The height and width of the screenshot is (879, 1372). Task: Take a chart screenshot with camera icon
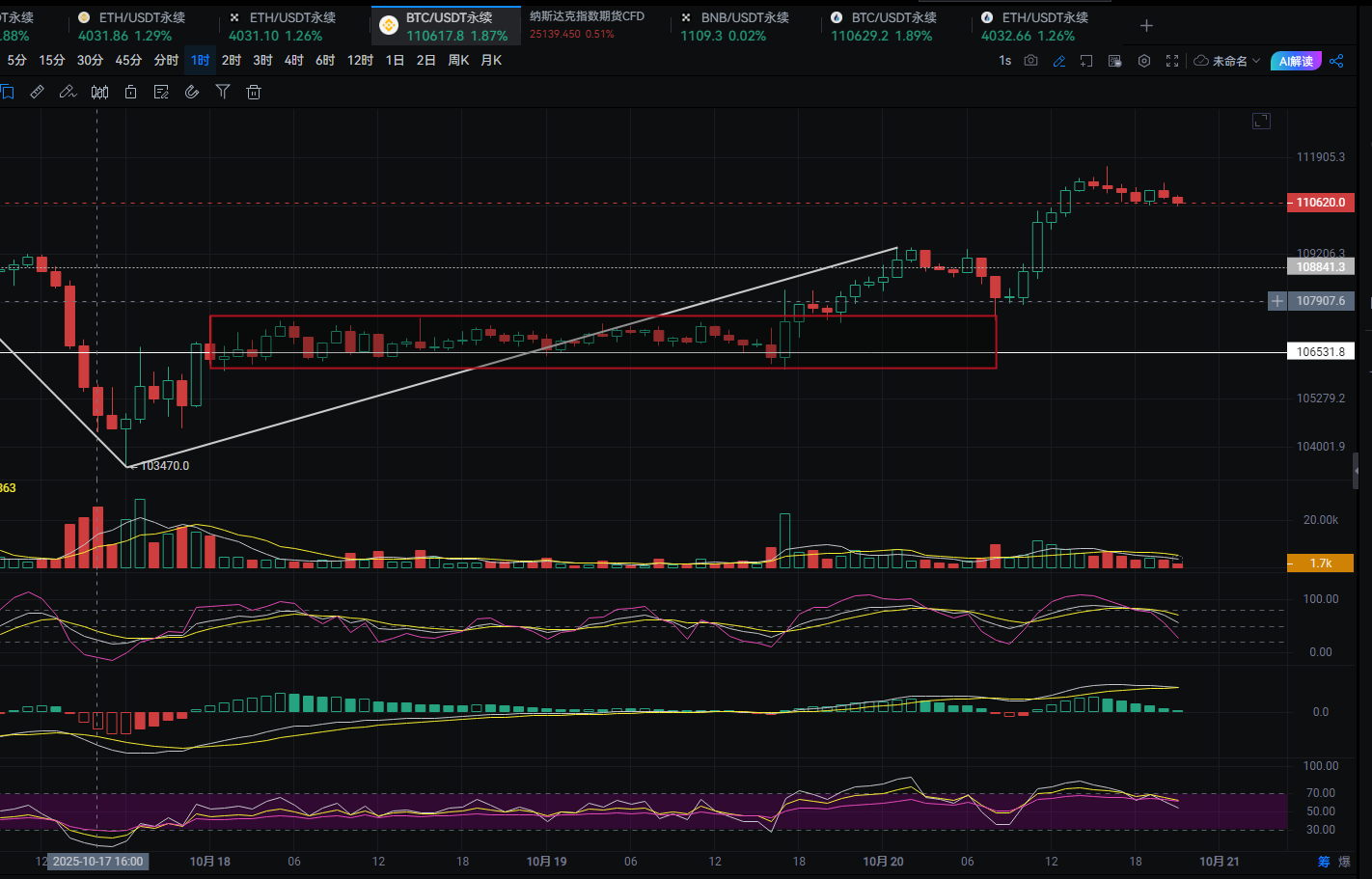coord(1030,61)
